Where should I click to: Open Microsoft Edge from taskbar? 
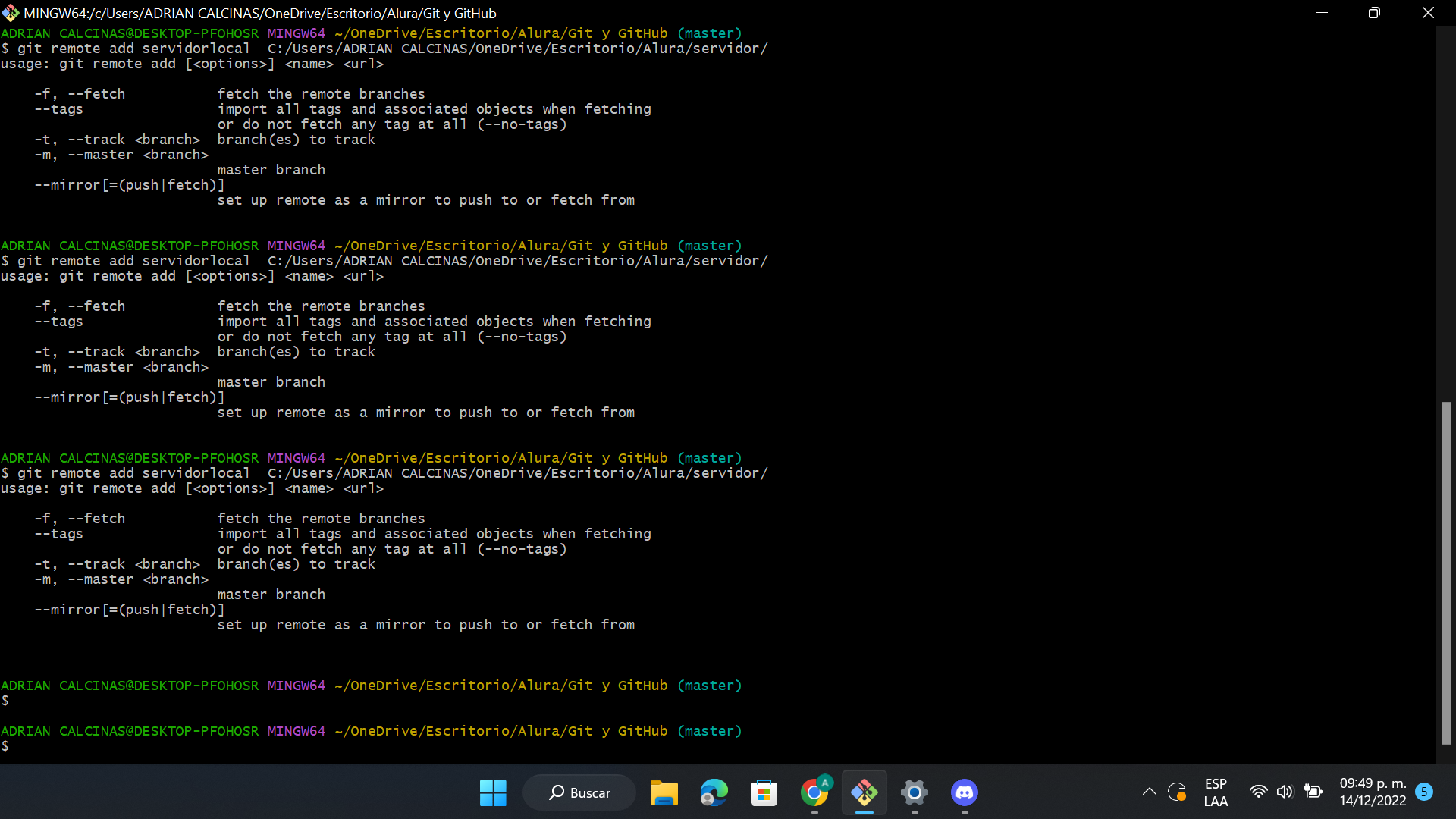(714, 792)
